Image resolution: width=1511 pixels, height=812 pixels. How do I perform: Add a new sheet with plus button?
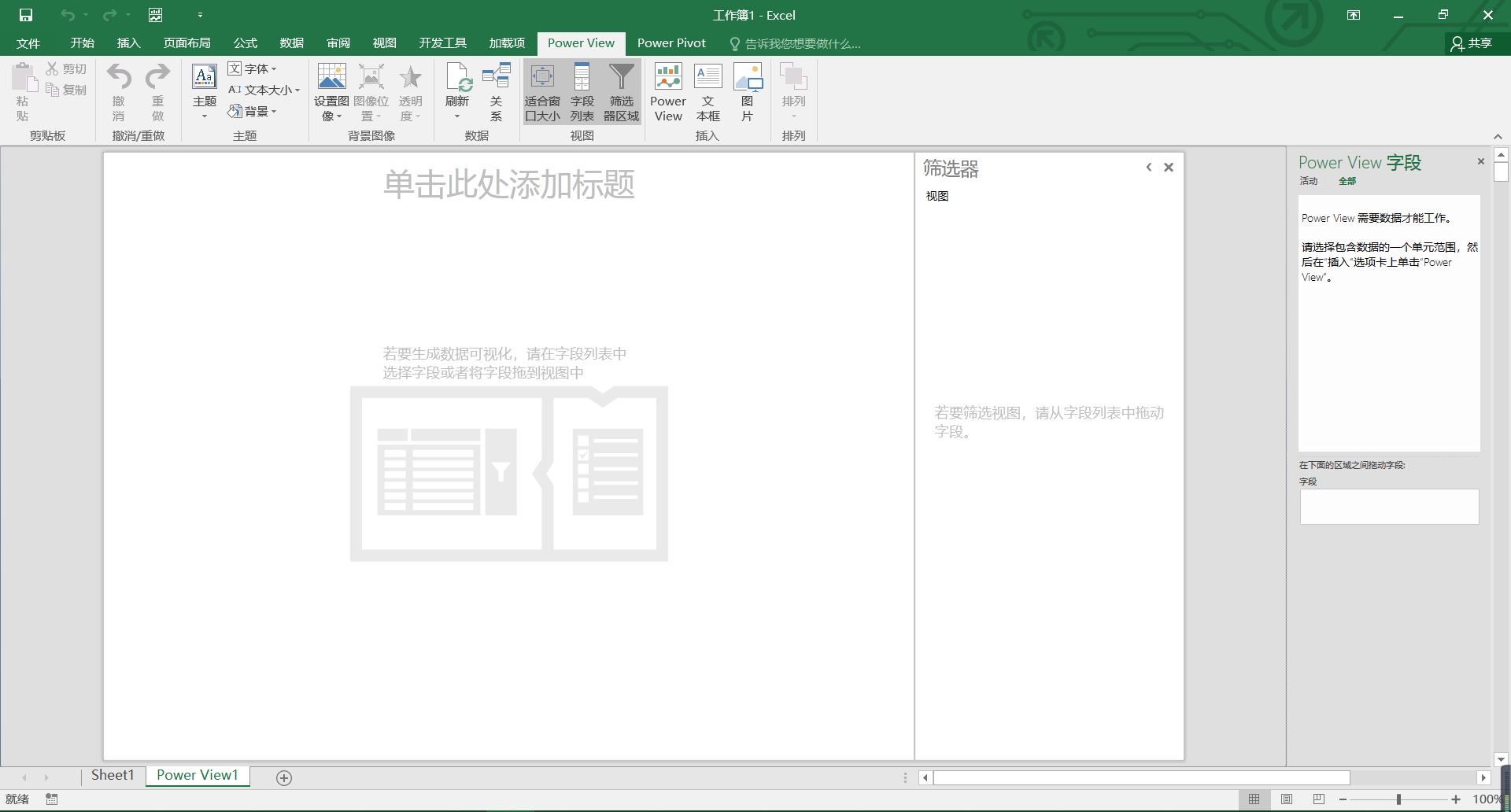284,778
